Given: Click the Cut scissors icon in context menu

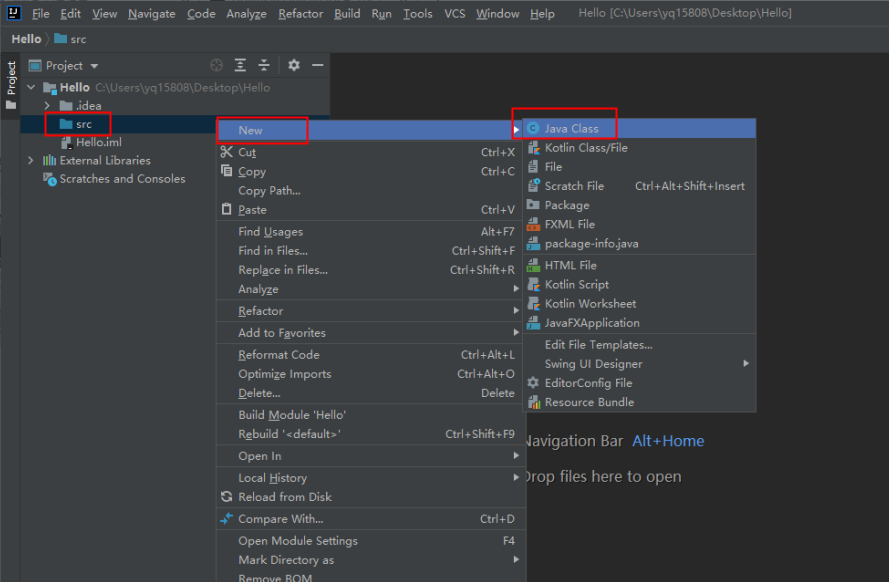Looking at the screenshot, I should coord(227,152).
